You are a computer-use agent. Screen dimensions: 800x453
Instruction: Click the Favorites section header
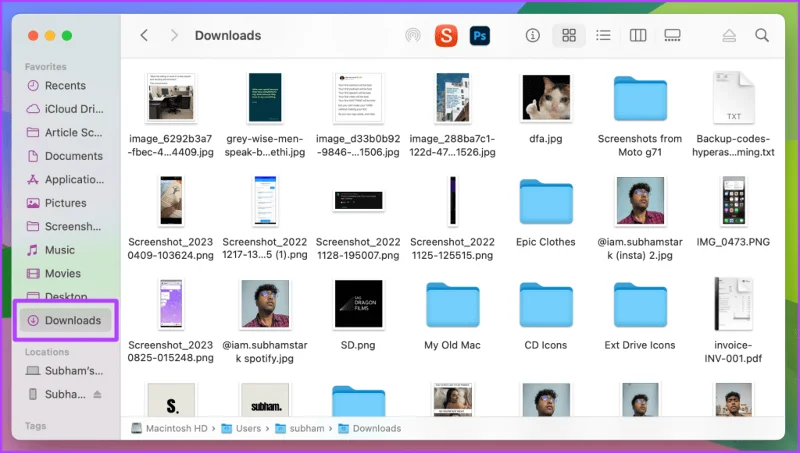(x=45, y=67)
